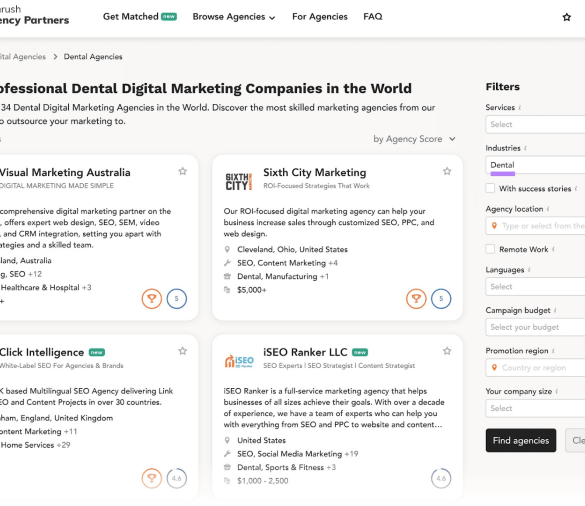Screen dimensions: 585x506
Task: Enable Remote Work checkbox
Action: [490, 249]
